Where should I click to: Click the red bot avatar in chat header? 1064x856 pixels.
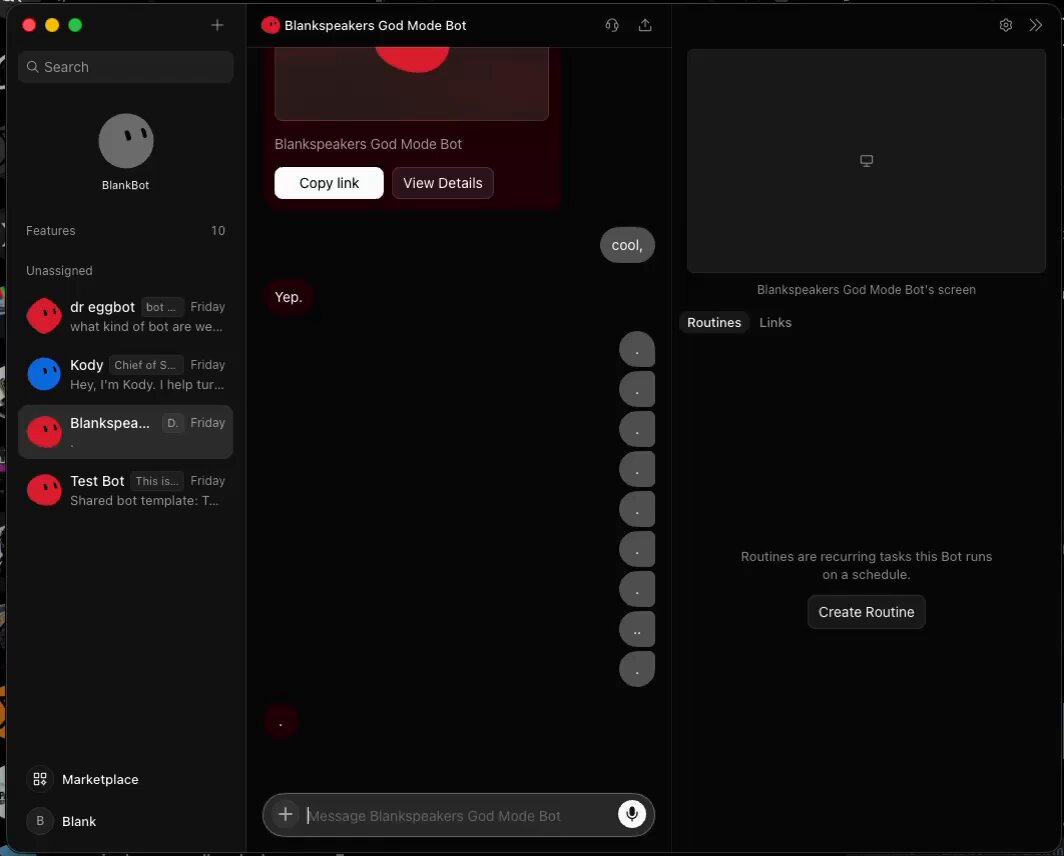(271, 25)
